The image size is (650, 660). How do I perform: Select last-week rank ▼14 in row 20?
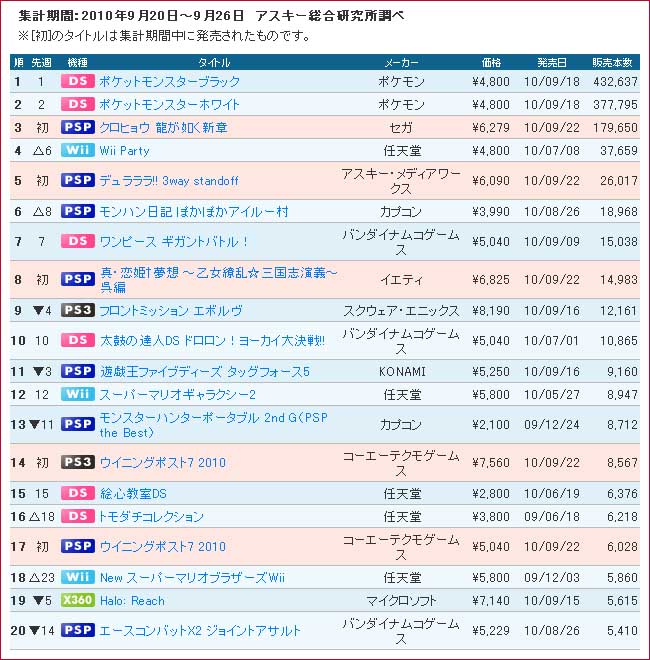(42, 631)
